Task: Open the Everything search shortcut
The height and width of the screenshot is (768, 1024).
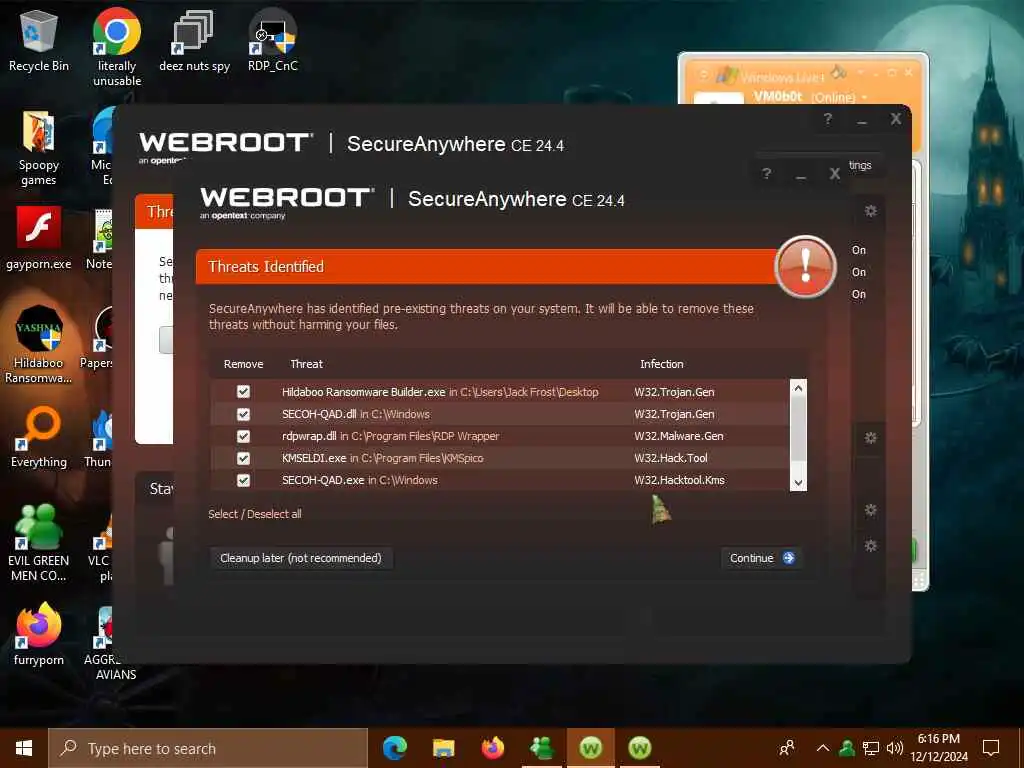Action: coord(39,438)
